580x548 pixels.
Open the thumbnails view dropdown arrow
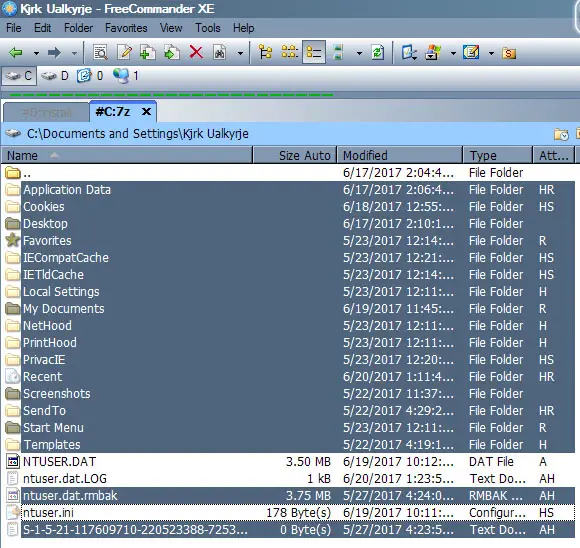pos(359,53)
